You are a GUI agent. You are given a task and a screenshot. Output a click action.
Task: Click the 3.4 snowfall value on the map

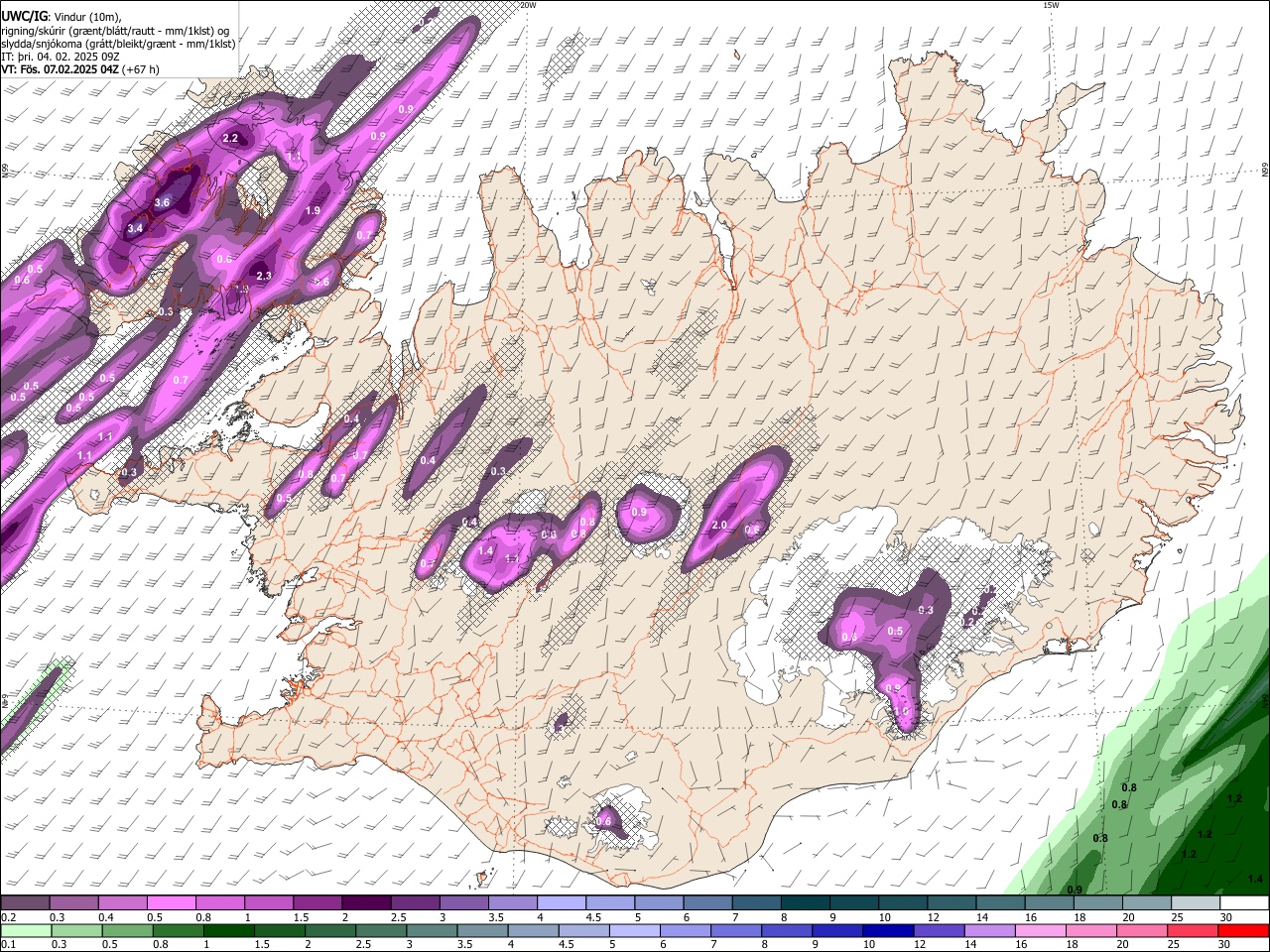click(136, 228)
